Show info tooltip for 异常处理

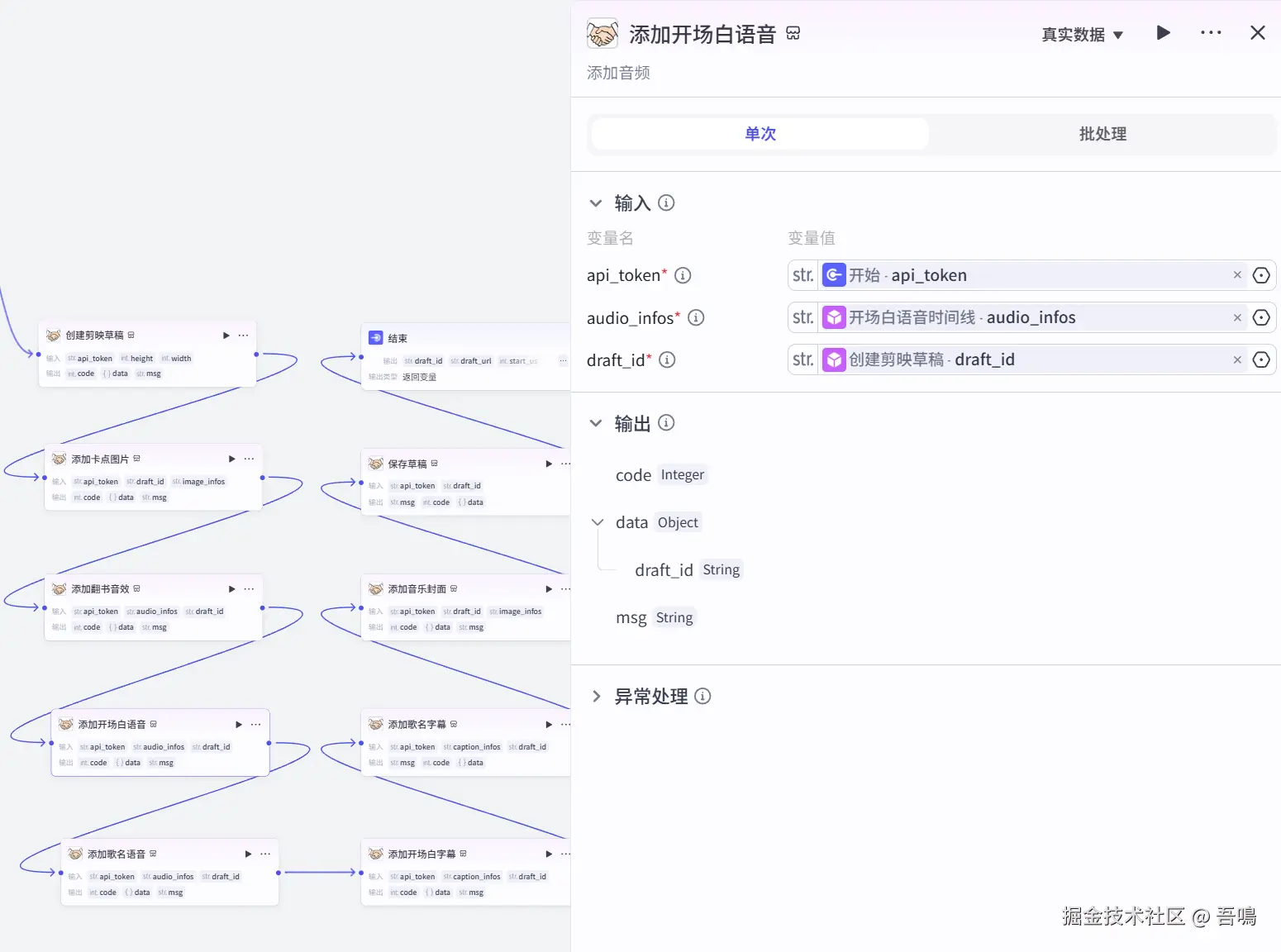pos(702,697)
